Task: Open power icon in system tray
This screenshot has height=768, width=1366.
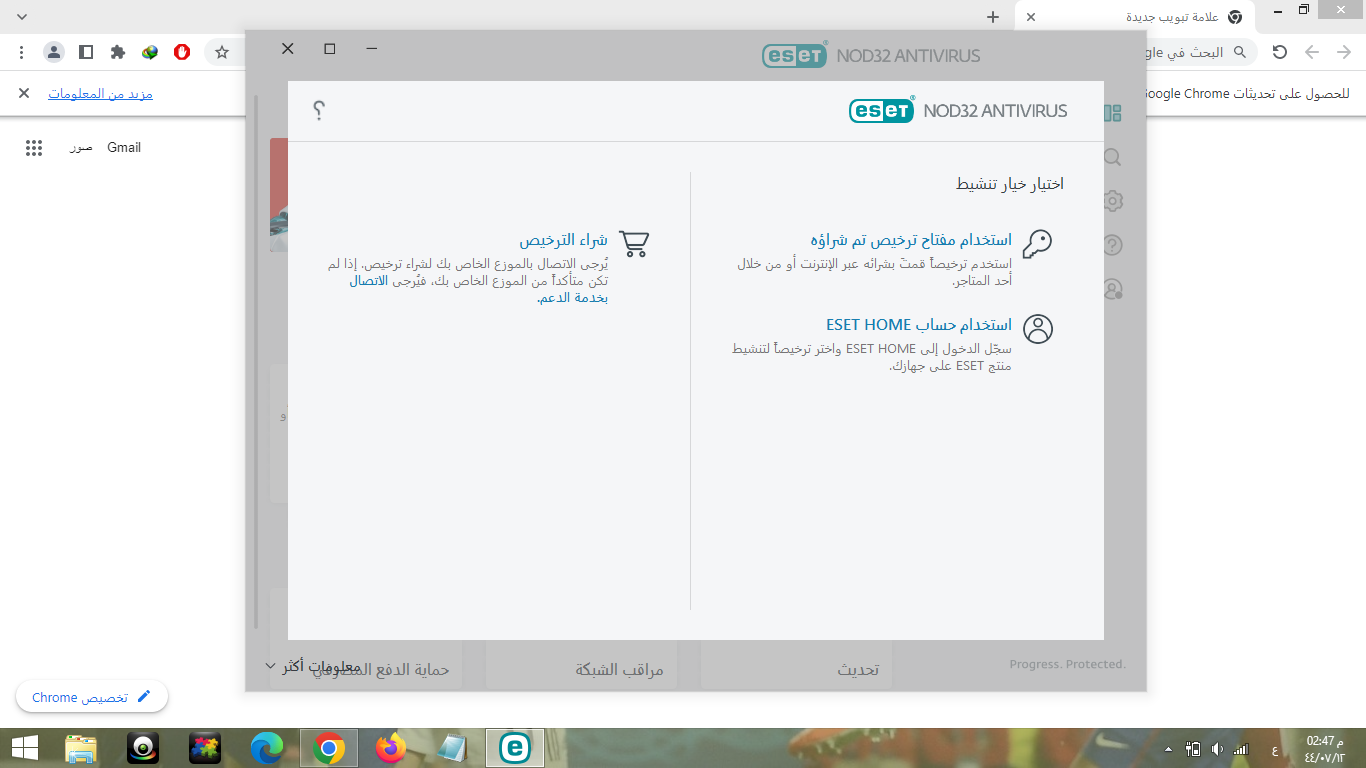Action: point(1192,749)
